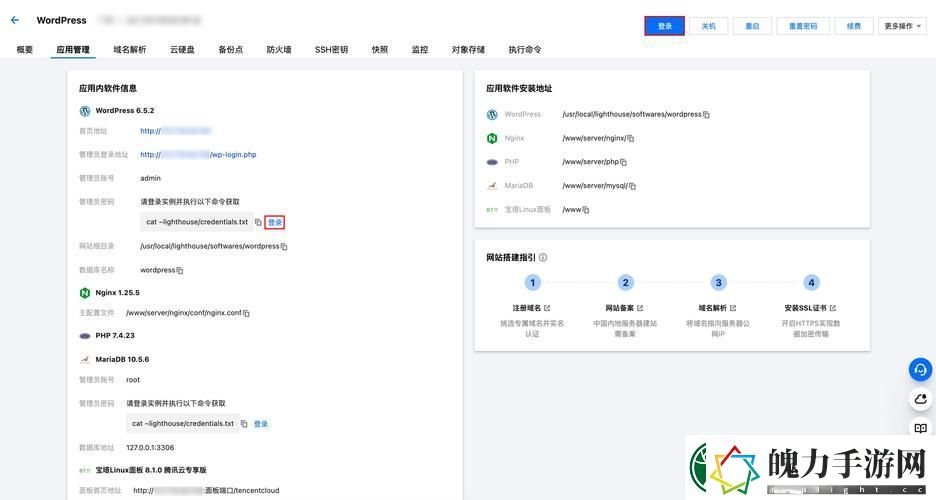Viewport: 936px width, 500px height.
Task: Copy the WordPress credentials cat command
Action: pyautogui.click(x=258, y=222)
